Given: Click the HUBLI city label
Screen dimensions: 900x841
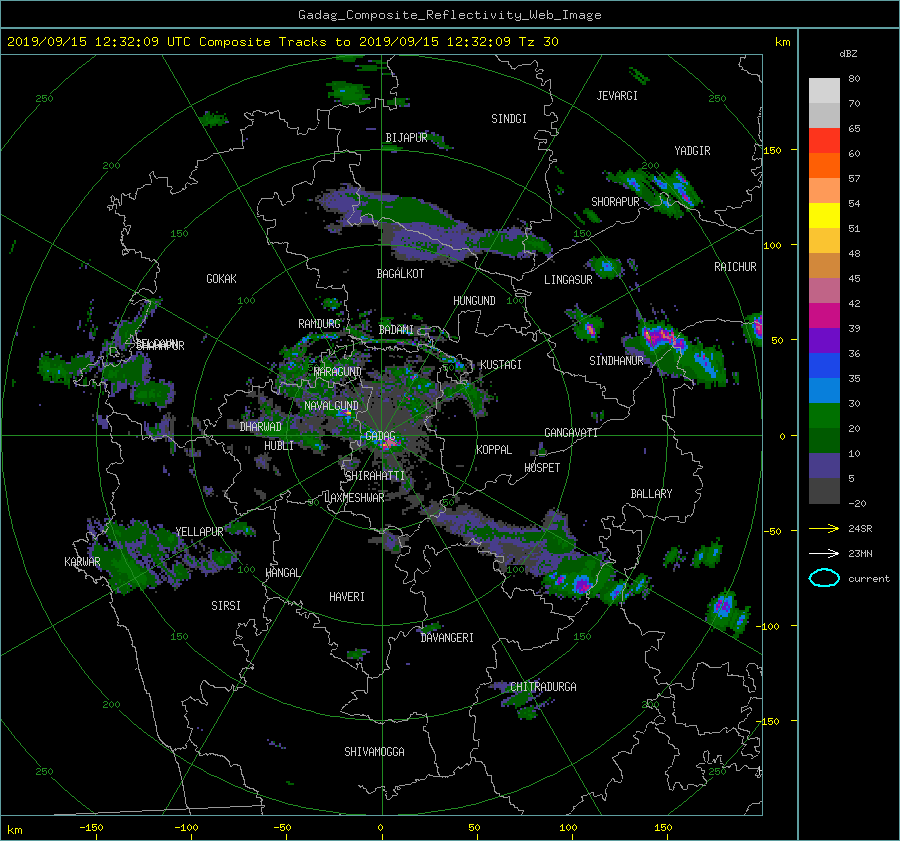Looking at the screenshot, I should 279,446.
